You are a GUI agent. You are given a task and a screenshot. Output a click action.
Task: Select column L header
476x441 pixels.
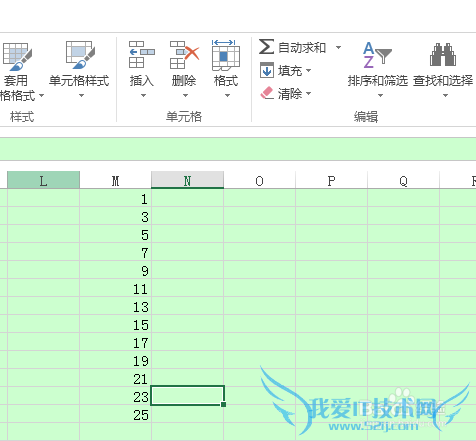(43, 180)
